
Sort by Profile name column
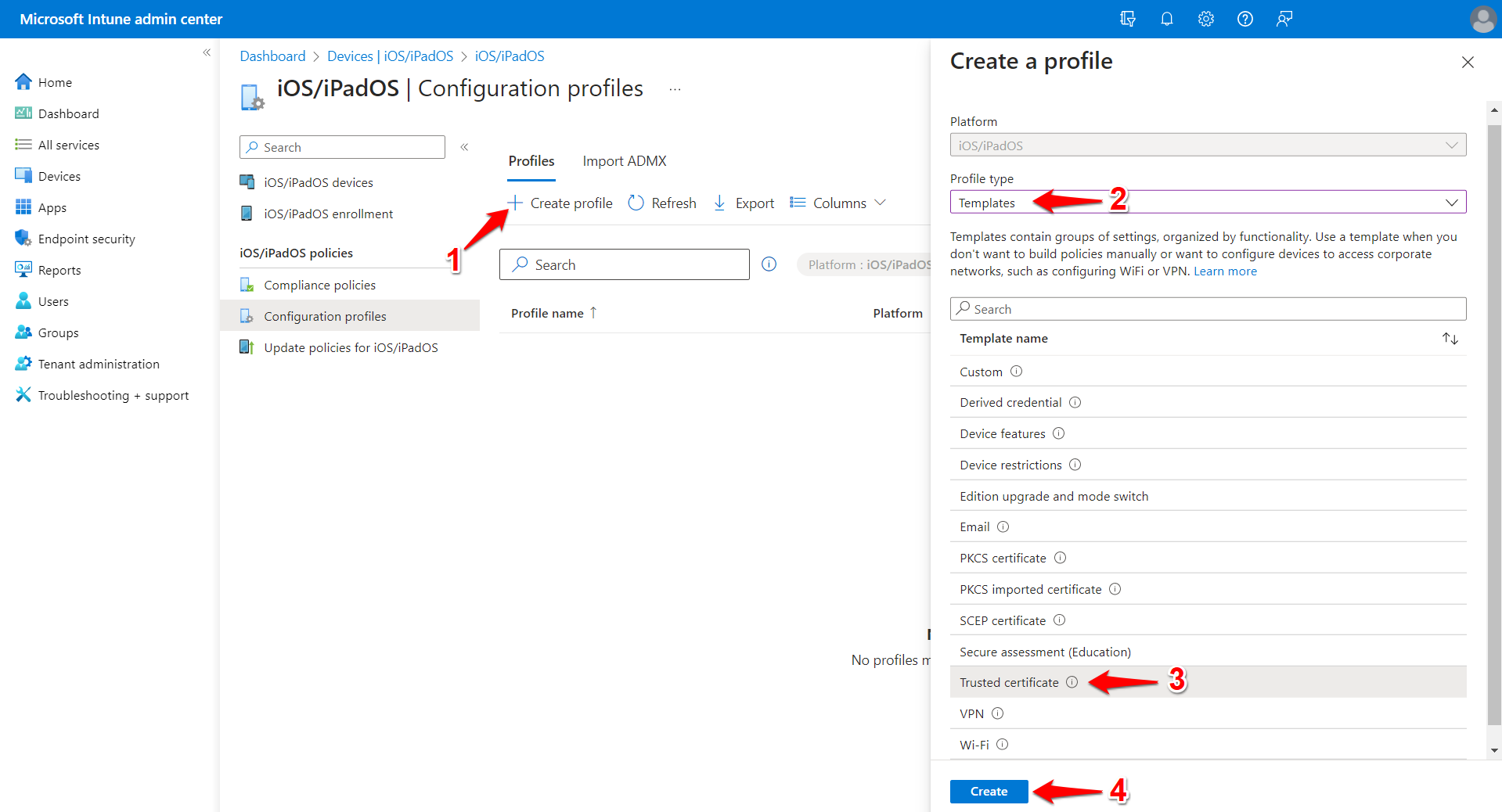tap(553, 313)
